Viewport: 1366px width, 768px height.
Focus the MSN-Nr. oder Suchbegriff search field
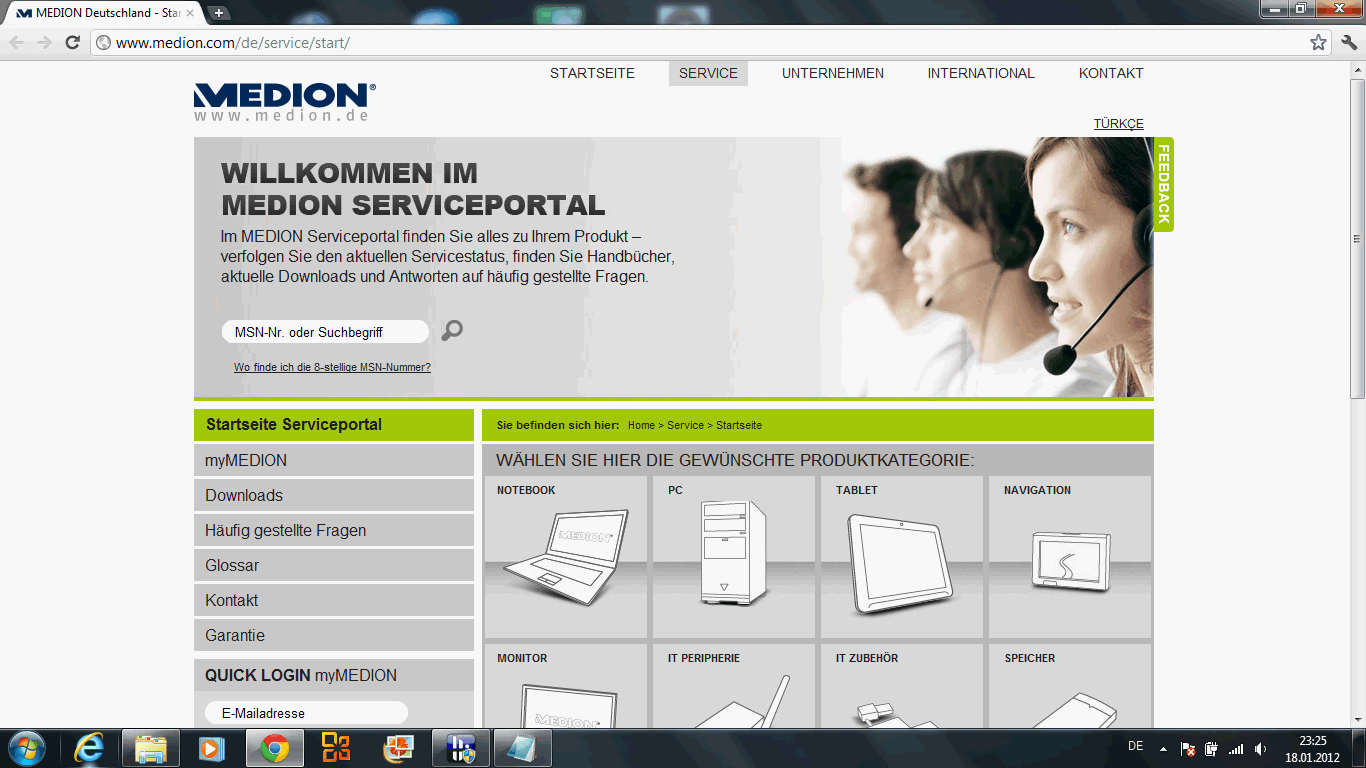(325, 332)
